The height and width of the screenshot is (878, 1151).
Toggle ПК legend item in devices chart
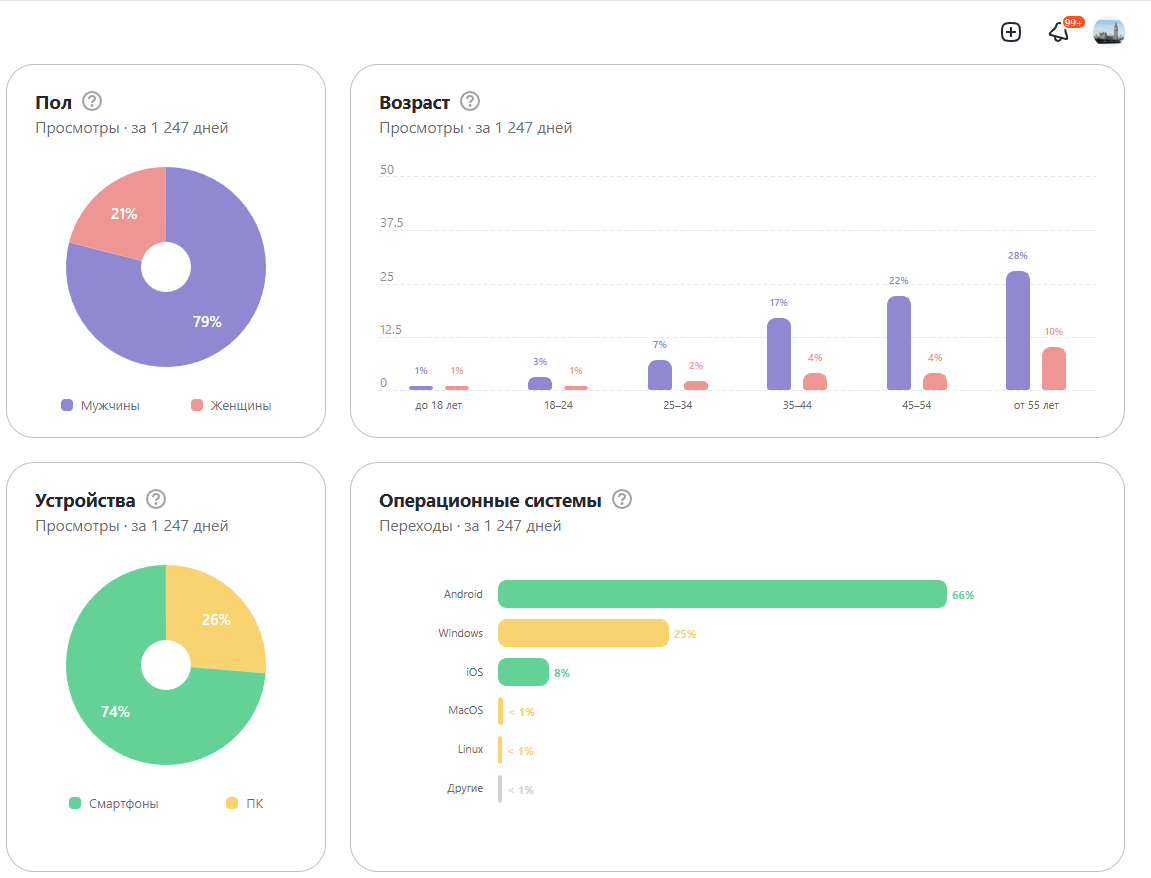(245, 803)
